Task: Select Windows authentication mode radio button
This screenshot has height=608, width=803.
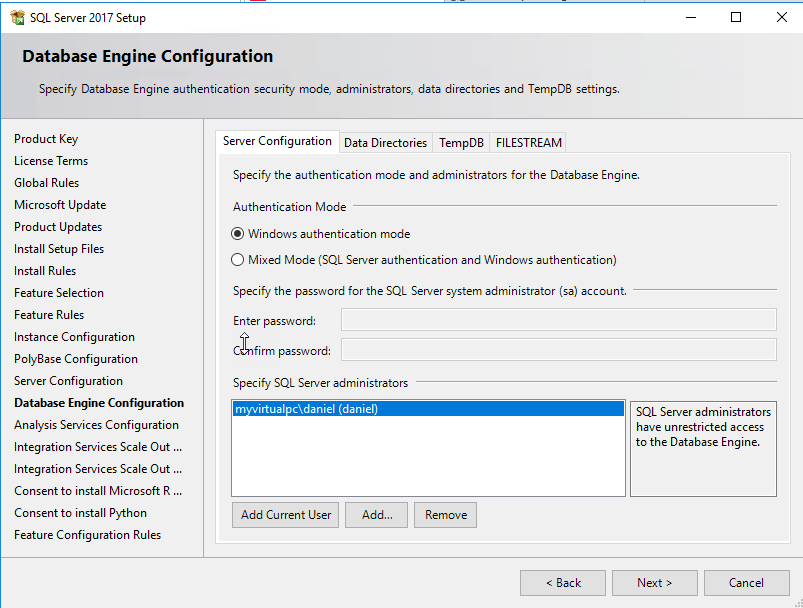Action: pos(238,234)
